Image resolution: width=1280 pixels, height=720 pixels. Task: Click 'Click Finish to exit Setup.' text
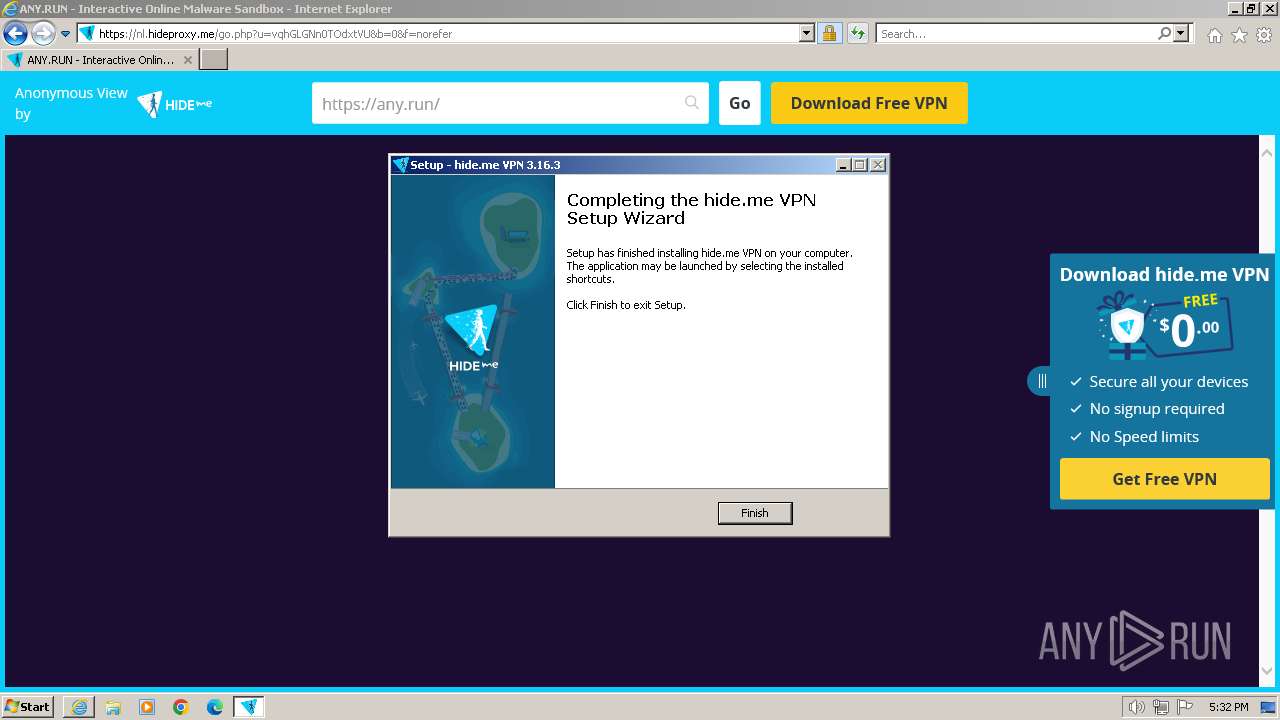[626, 305]
